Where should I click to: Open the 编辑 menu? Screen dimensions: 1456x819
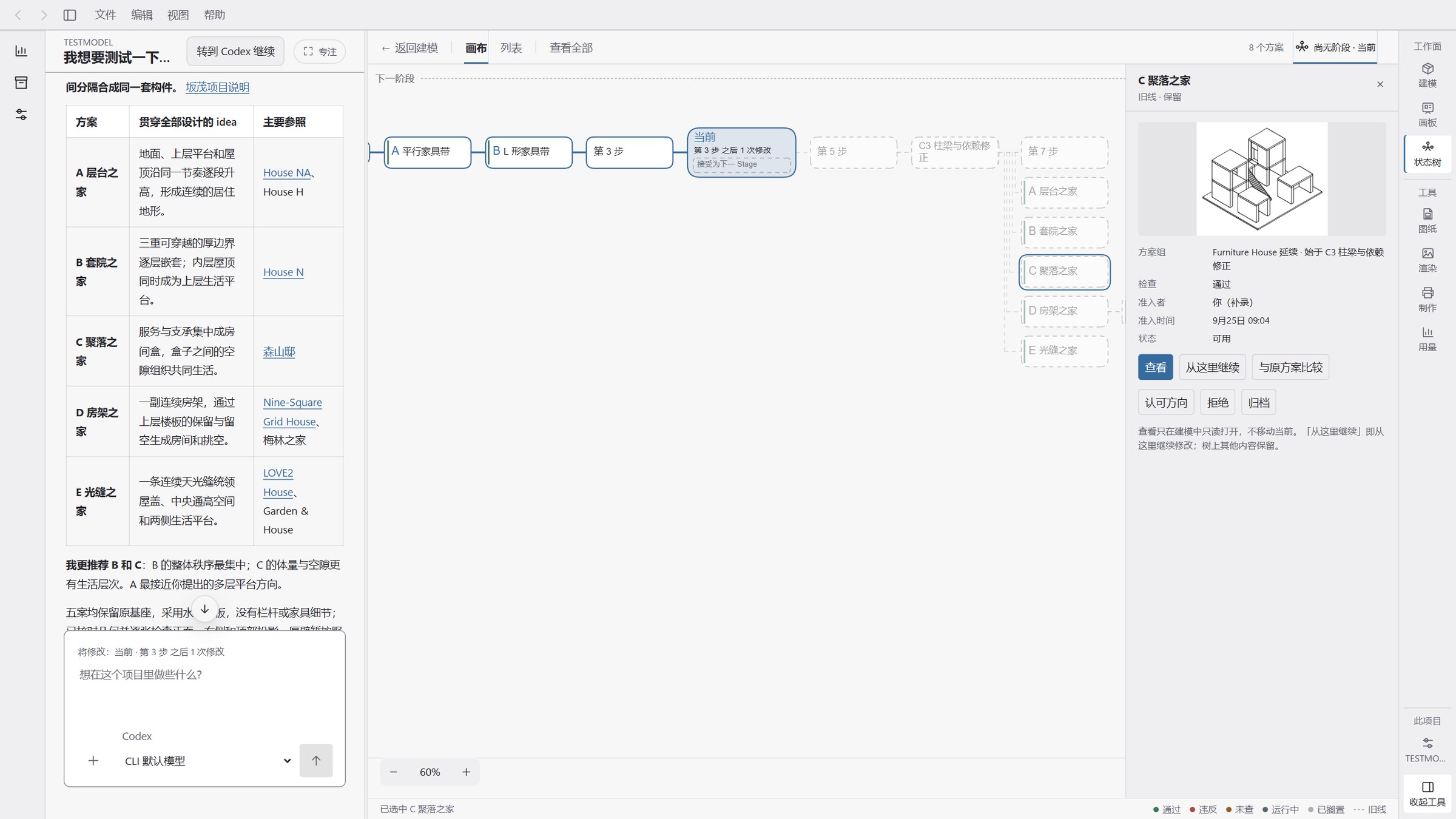pyautogui.click(x=141, y=15)
